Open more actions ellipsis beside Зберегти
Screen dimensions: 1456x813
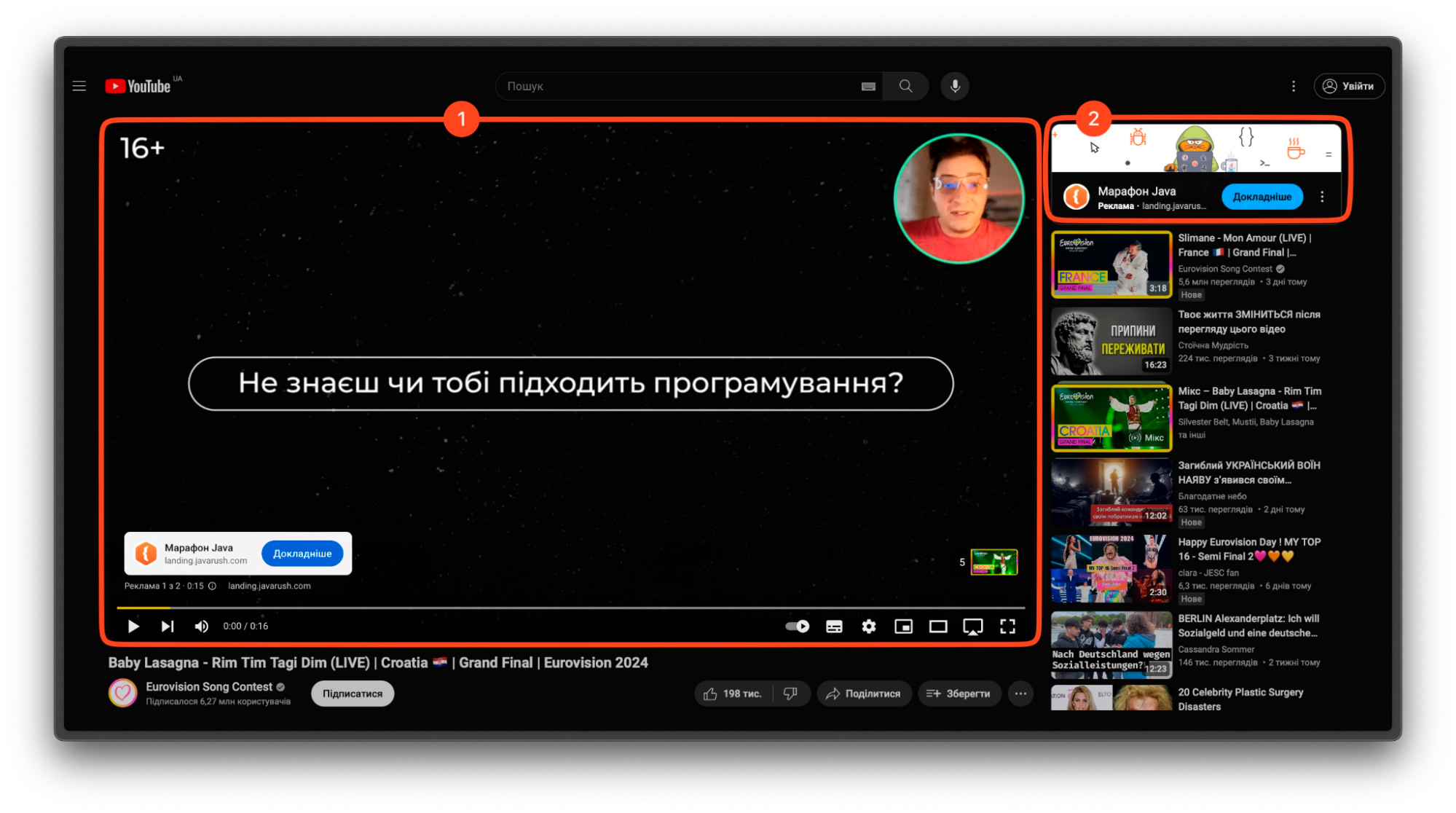(1020, 694)
